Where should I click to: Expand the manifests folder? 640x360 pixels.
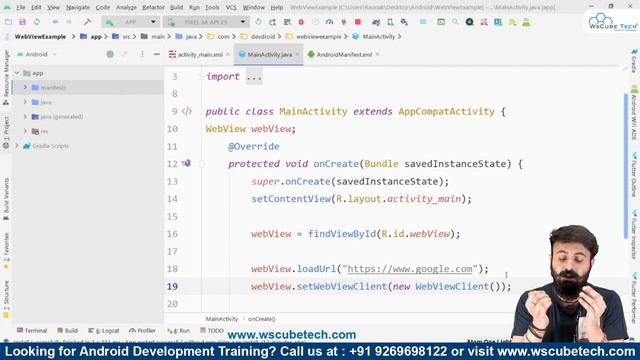pyautogui.click(x=25, y=87)
